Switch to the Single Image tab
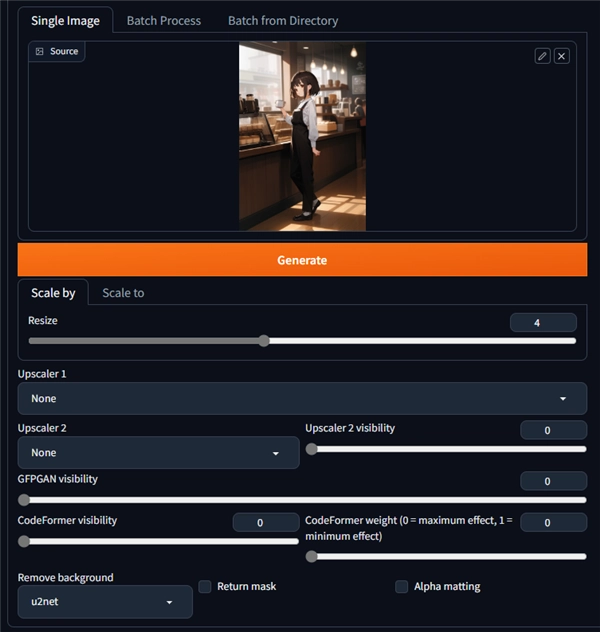 (x=65, y=21)
